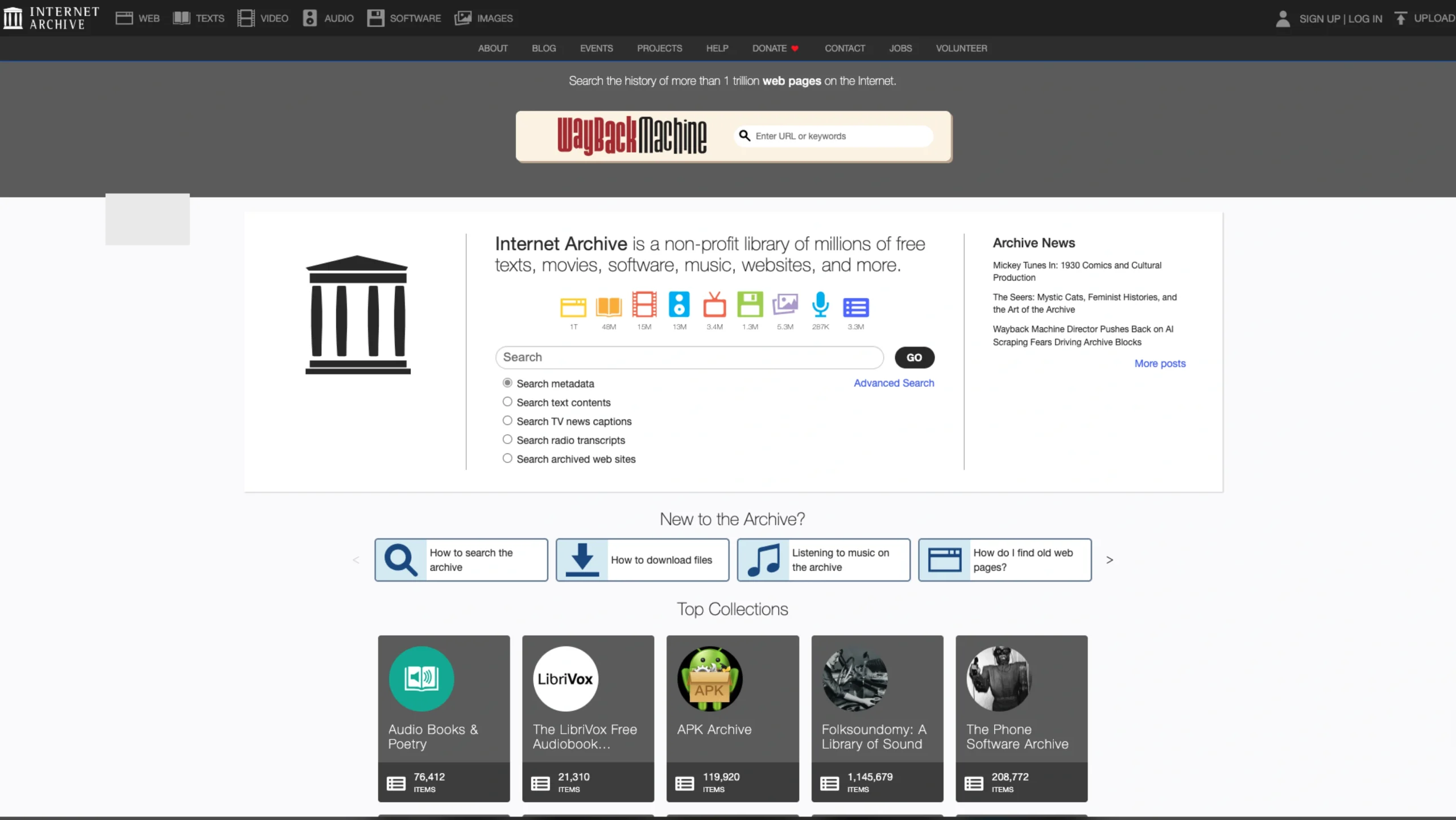Open the Projects menu item
This screenshot has height=820, width=1456.
coord(660,48)
